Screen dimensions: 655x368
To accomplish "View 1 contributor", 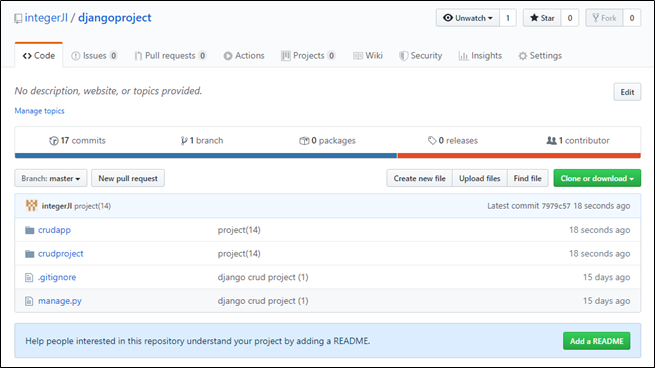I will tap(578, 141).
